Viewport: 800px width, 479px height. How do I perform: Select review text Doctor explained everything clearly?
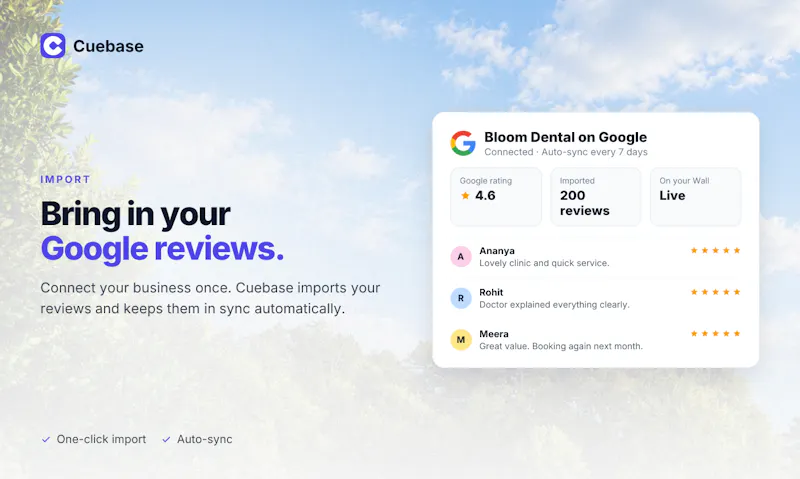click(x=555, y=305)
